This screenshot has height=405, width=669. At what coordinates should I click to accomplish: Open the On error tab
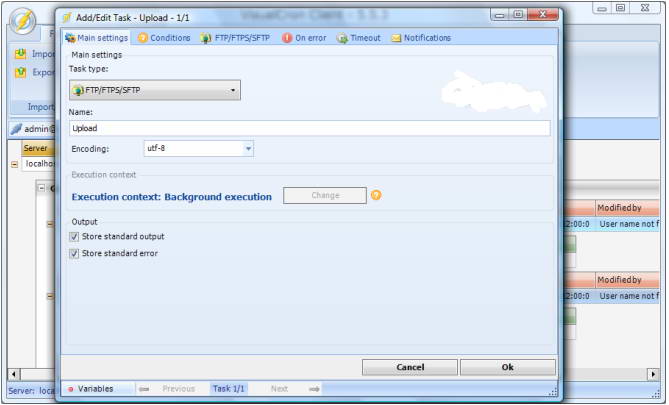(304, 38)
